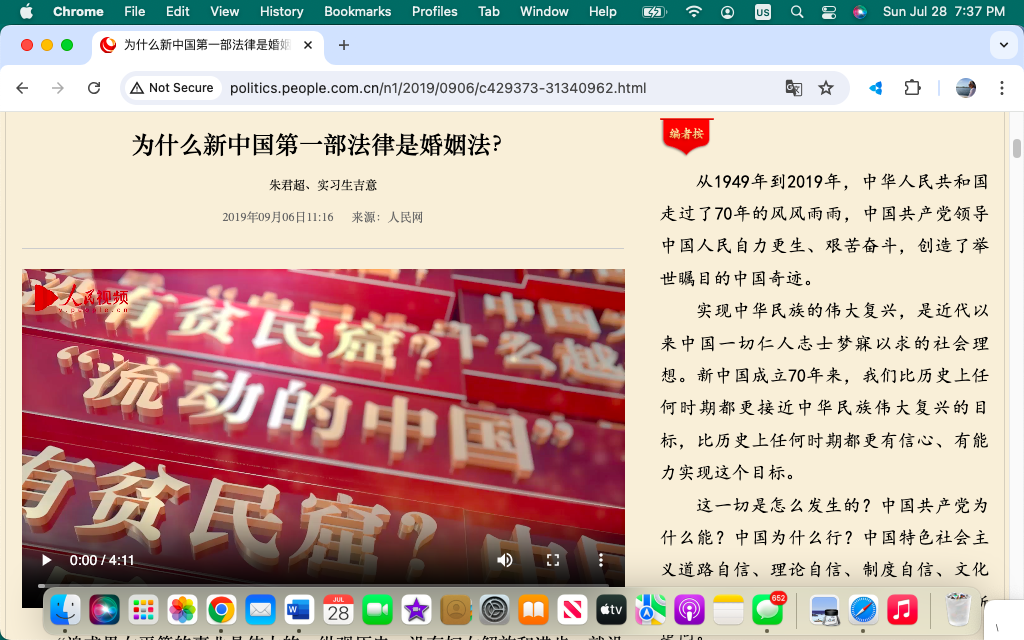
Task: Open the Extensions puzzle icon
Action: click(x=912, y=88)
